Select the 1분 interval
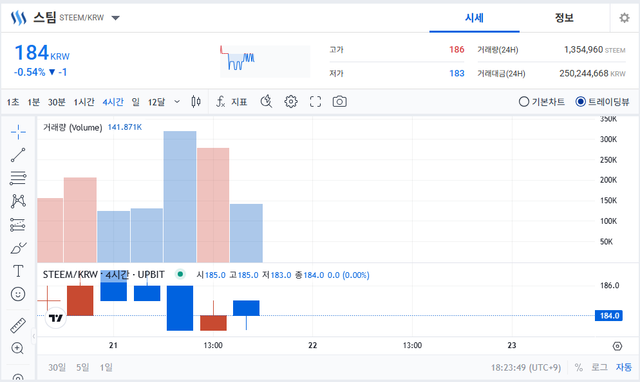 33,102
